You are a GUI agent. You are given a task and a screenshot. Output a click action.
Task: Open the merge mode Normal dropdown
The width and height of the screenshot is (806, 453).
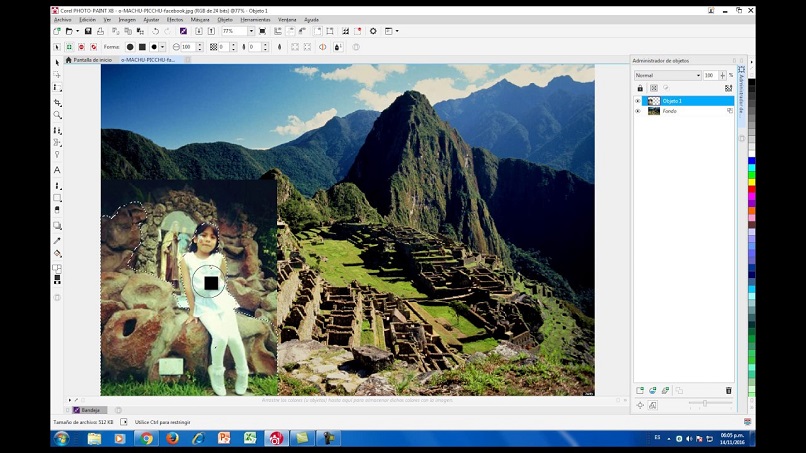(x=667, y=76)
